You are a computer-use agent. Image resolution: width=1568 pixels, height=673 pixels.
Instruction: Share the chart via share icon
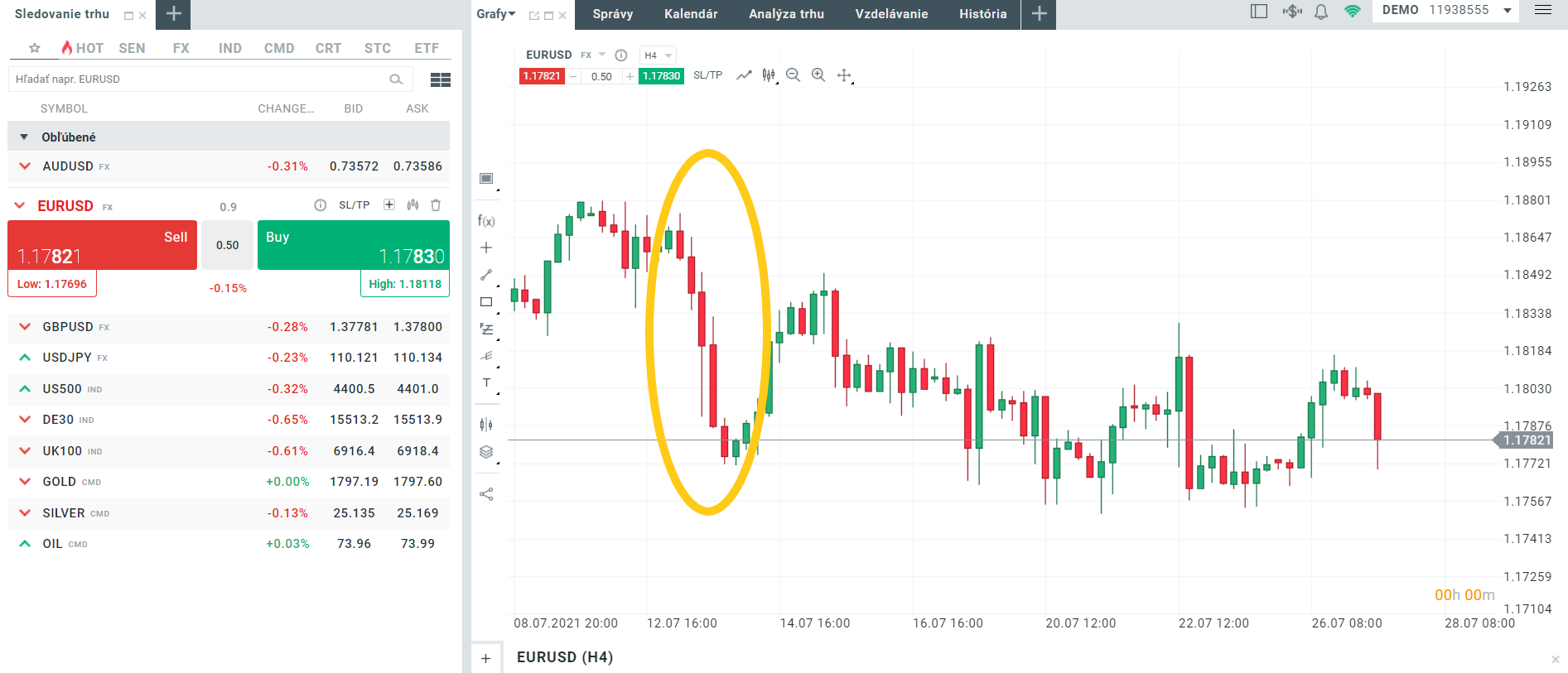pos(486,494)
